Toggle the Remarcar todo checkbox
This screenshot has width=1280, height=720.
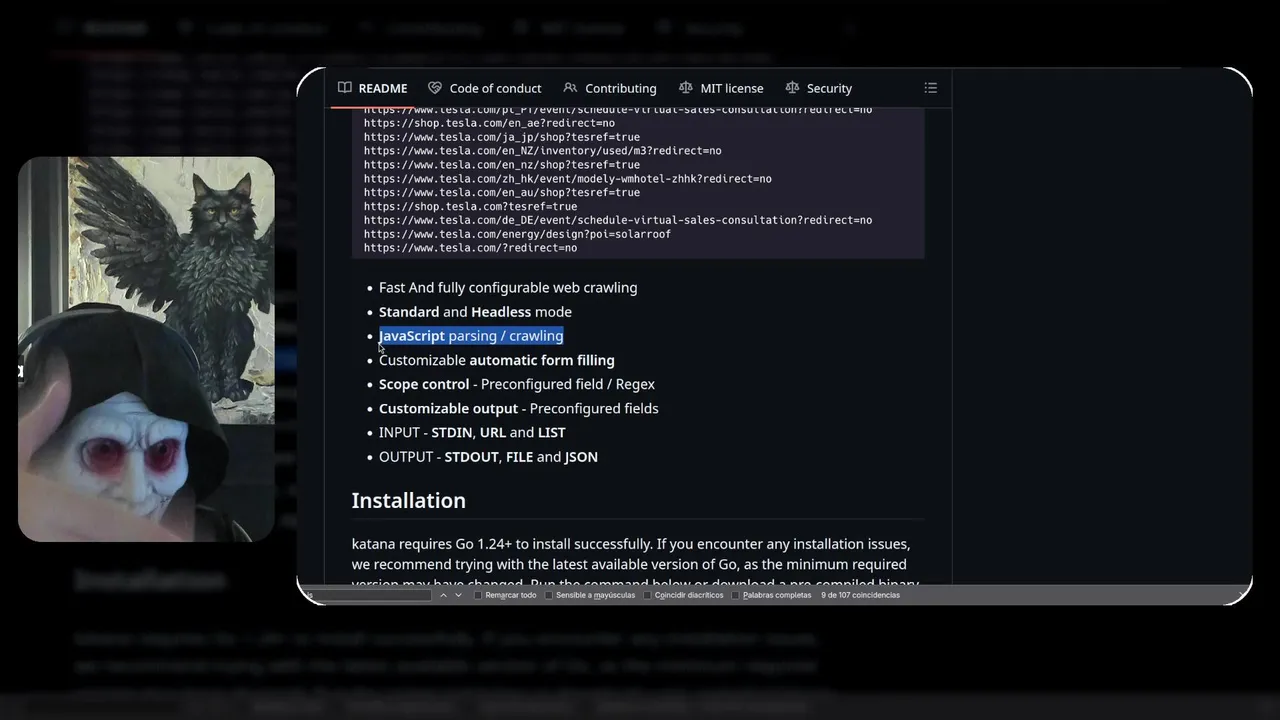[478, 595]
